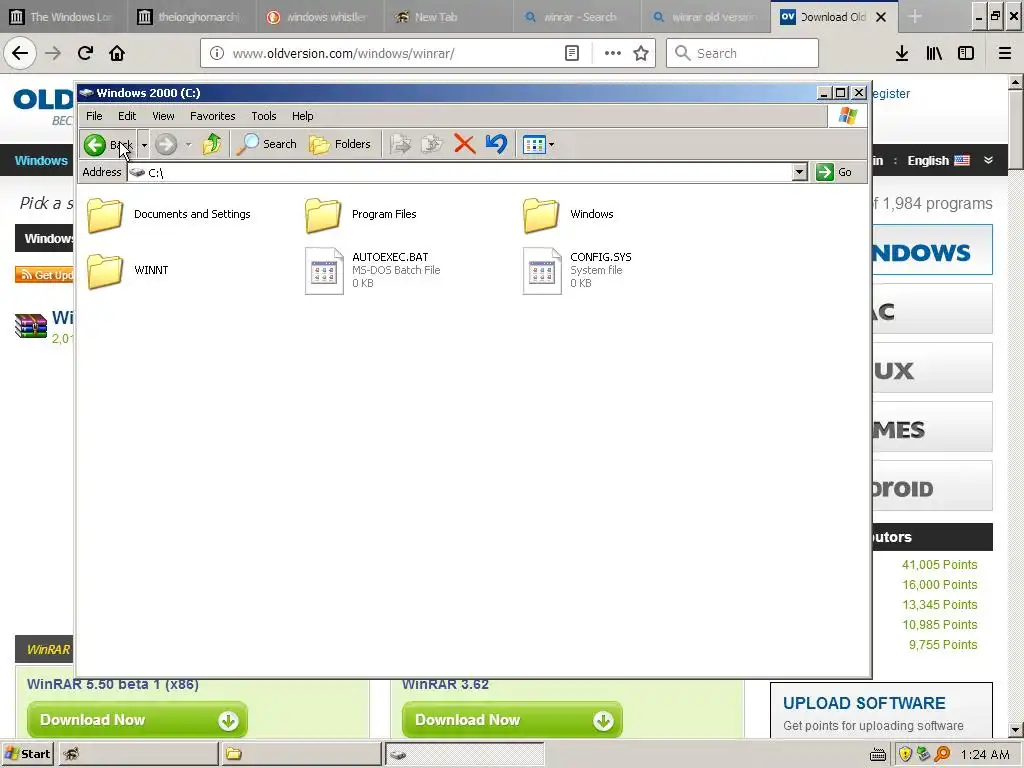
Task: Click the Windows link in site navbar
Action: pos(41,161)
